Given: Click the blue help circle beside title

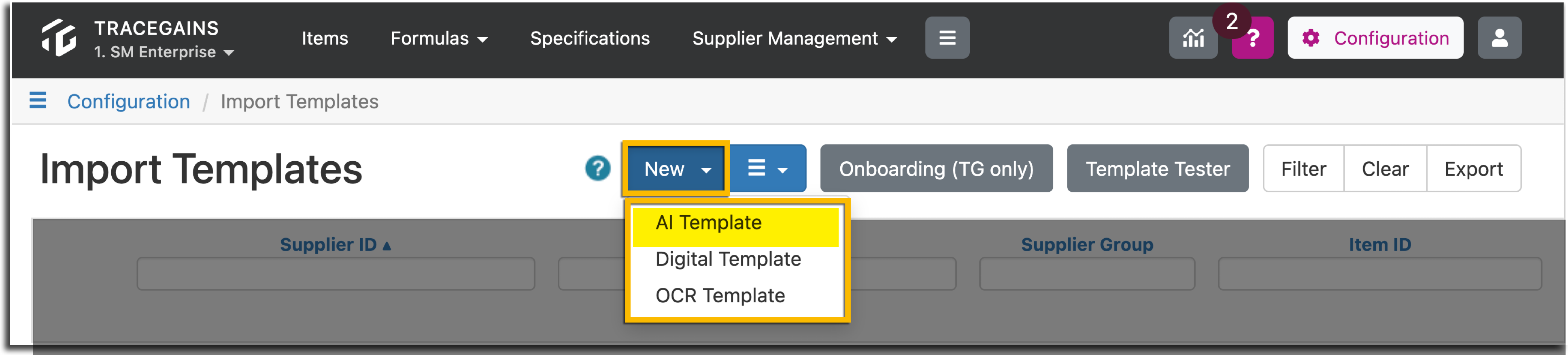Looking at the screenshot, I should tap(597, 168).
